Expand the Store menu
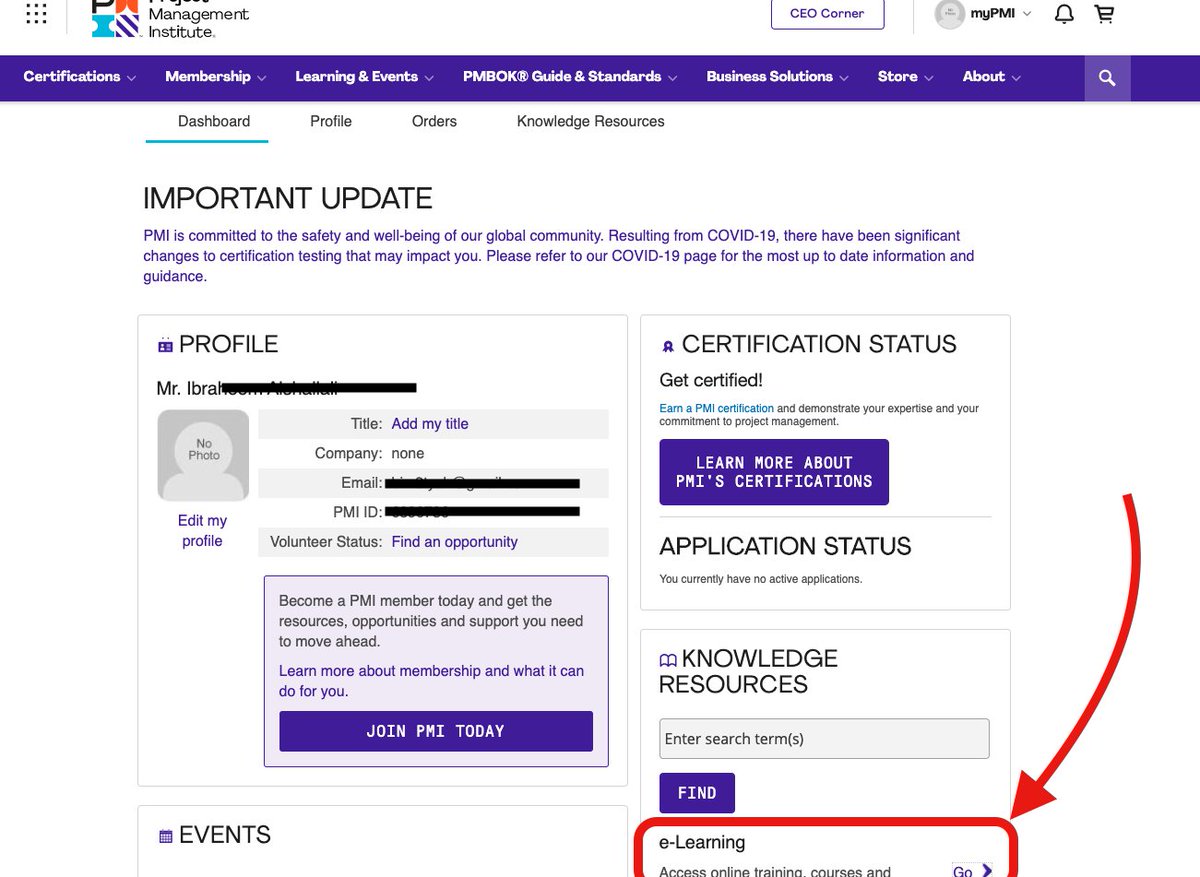1200x877 pixels. click(x=905, y=77)
